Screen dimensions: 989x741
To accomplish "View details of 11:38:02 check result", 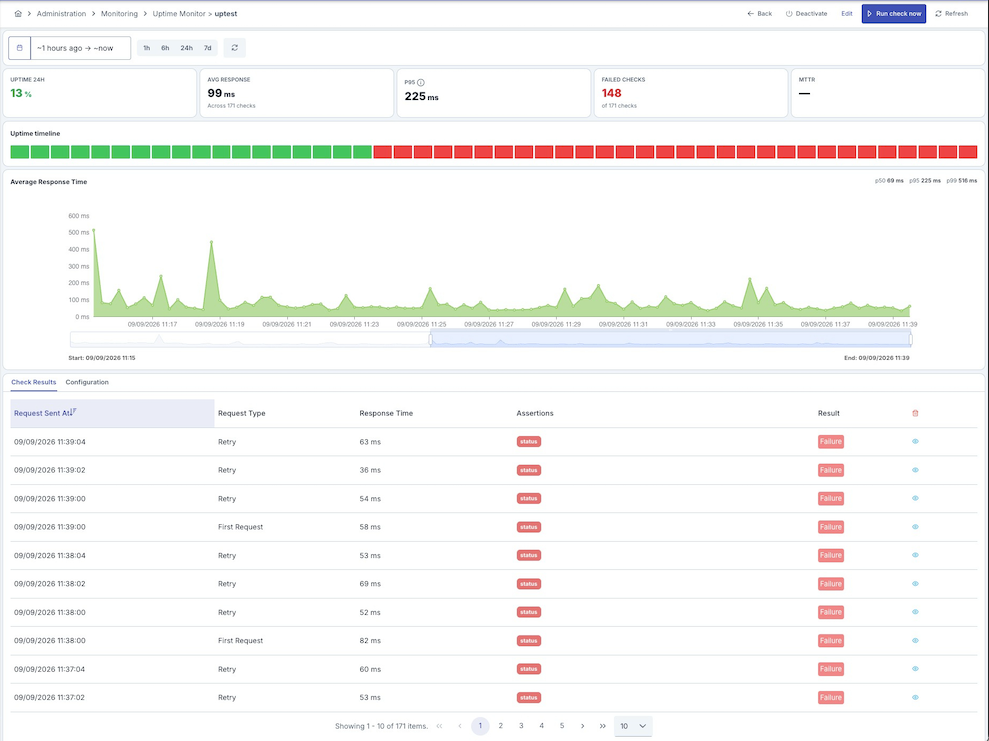I will coord(915,583).
